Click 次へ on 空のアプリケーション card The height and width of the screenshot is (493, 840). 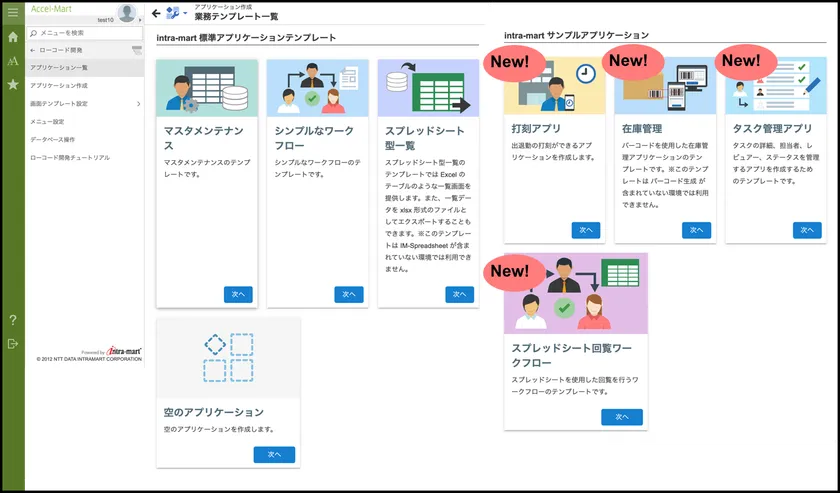click(x=274, y=454)
